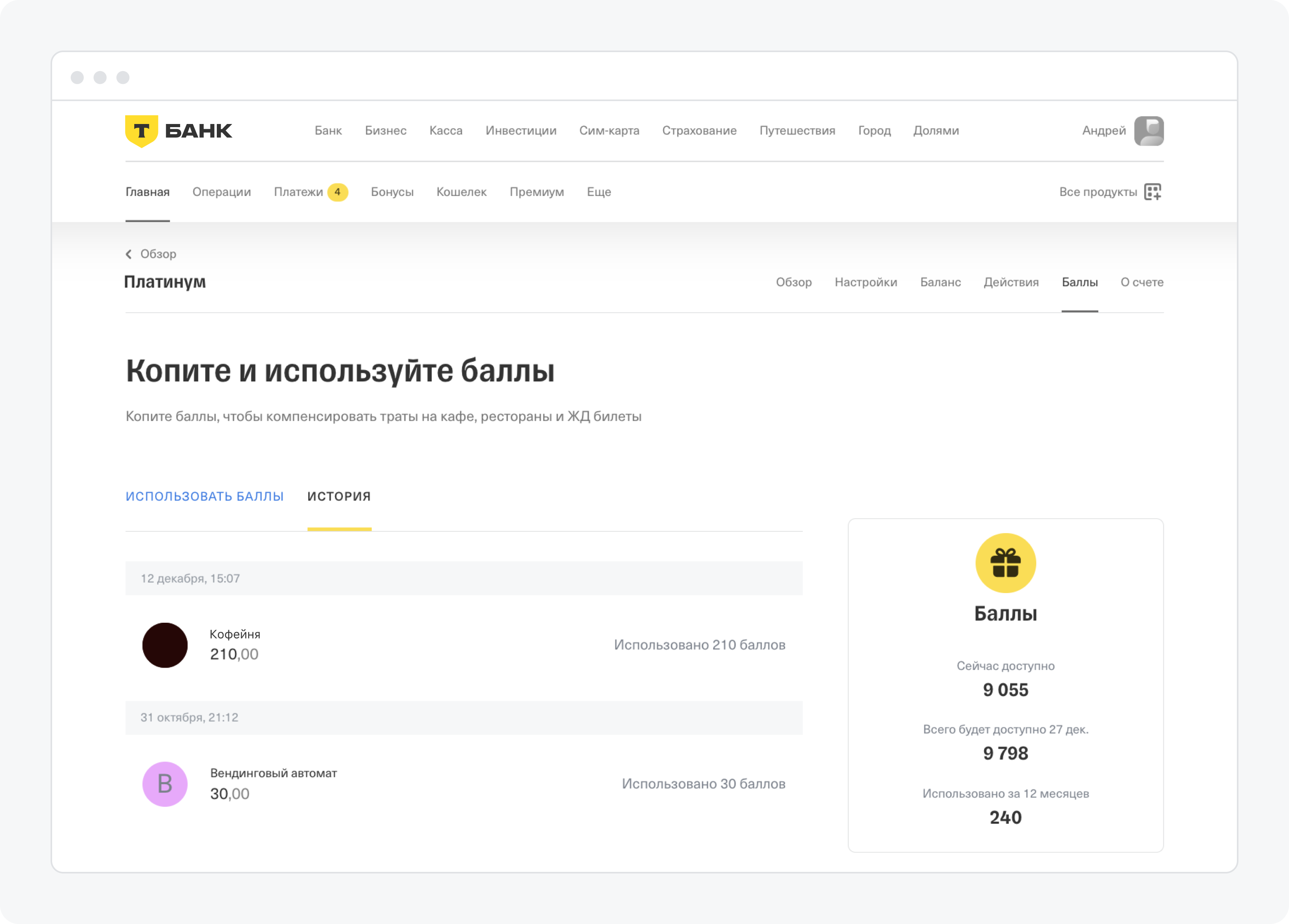
Task: Click the Сейчас доступно label
Action: point(1005,666)
